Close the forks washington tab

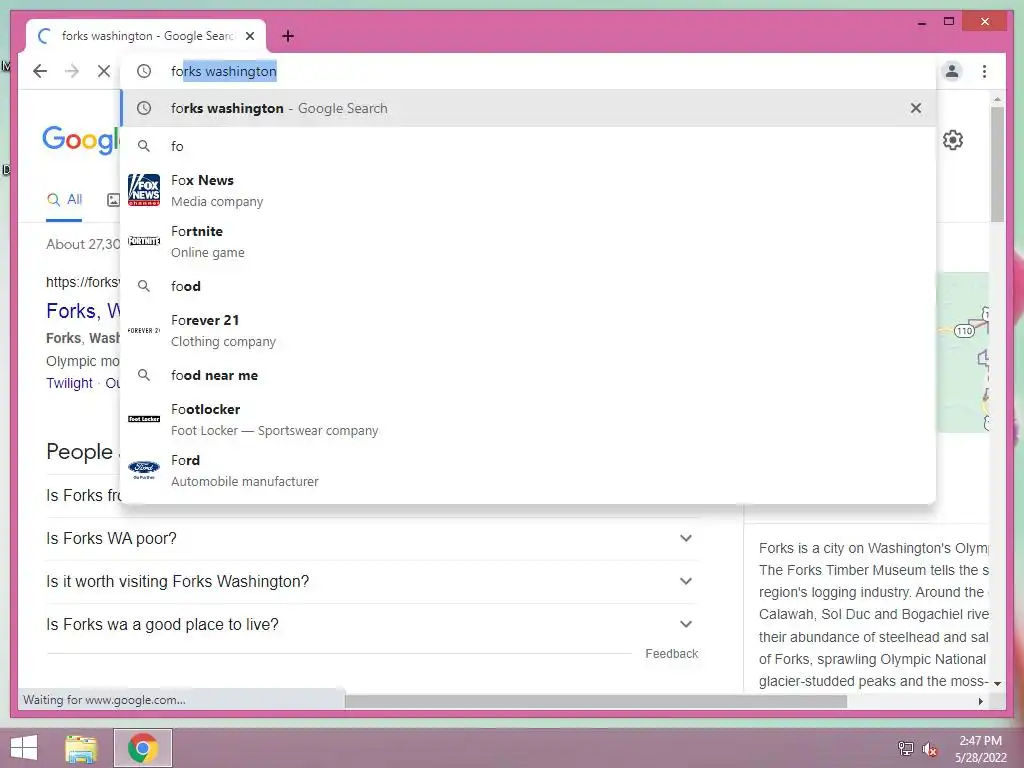250,36
